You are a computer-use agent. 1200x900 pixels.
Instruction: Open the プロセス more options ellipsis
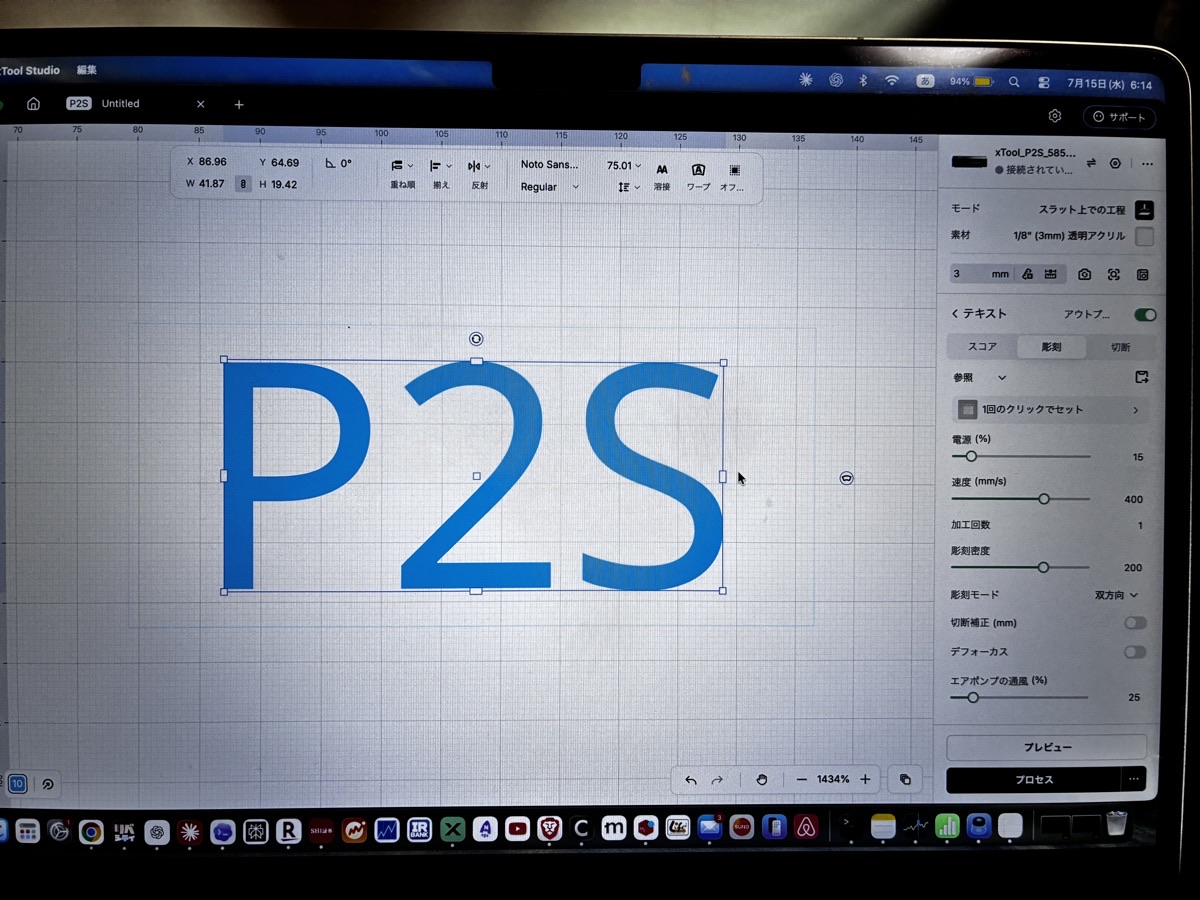click(1134, 780)
